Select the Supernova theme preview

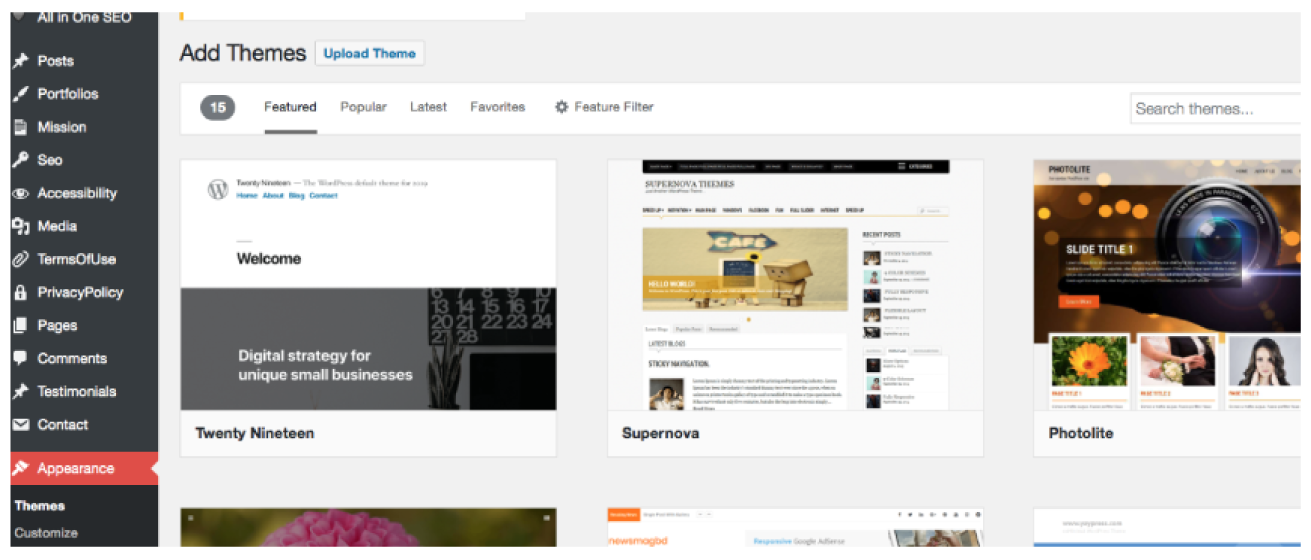795,285
